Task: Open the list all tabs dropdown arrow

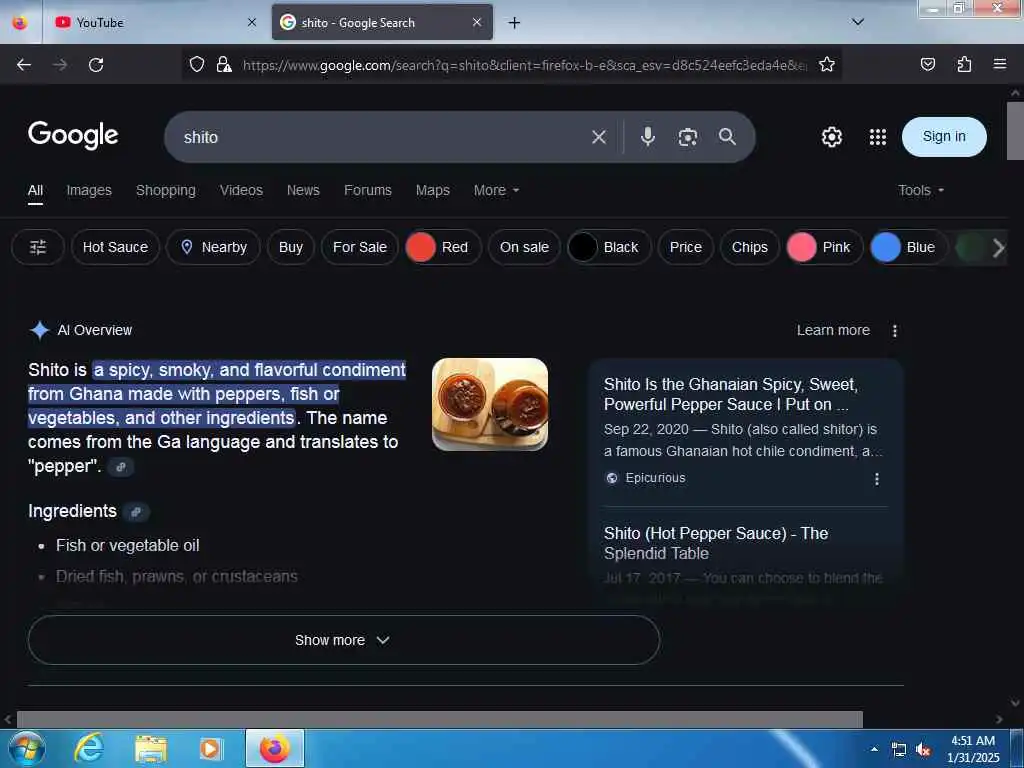Action: (x=858, y=22)
